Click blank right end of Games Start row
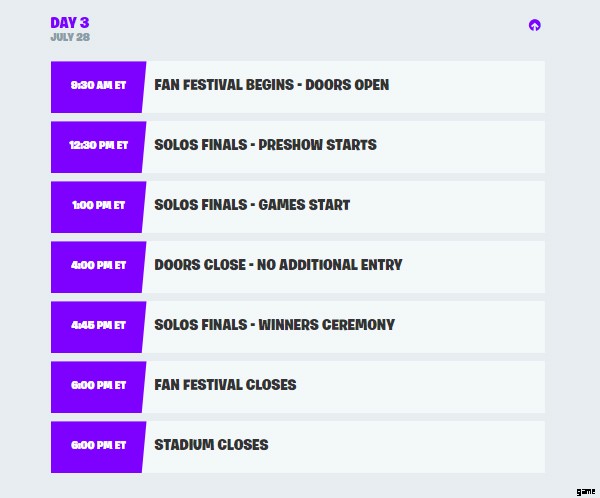 coord(480,206)
